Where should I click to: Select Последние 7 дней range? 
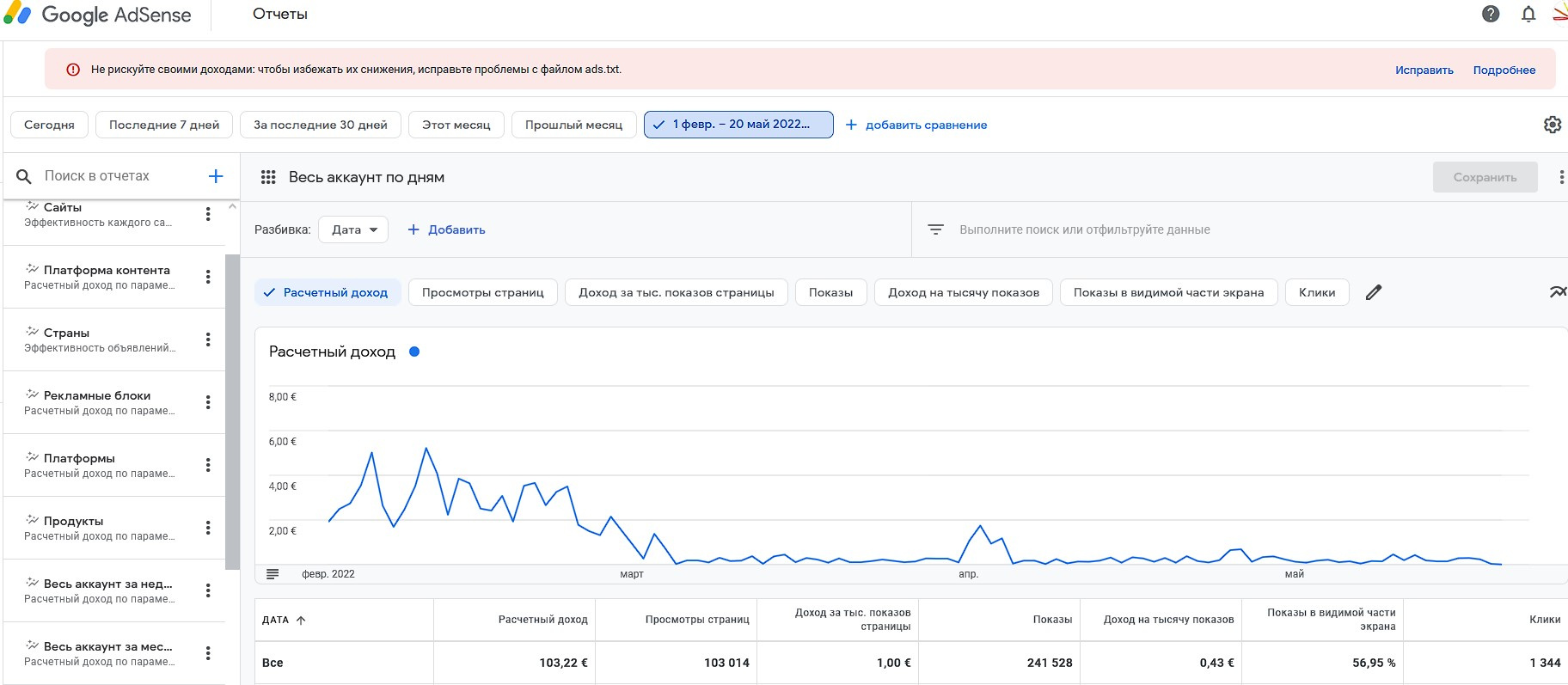(x=164, y=125)
